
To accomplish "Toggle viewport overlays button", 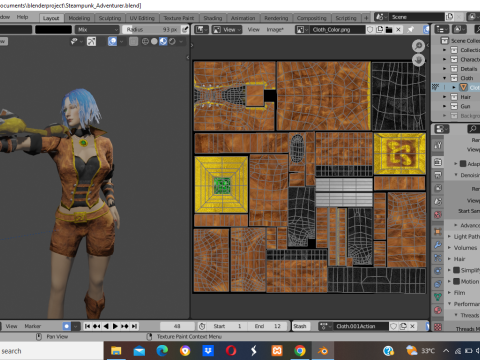I will coord(112,41).
